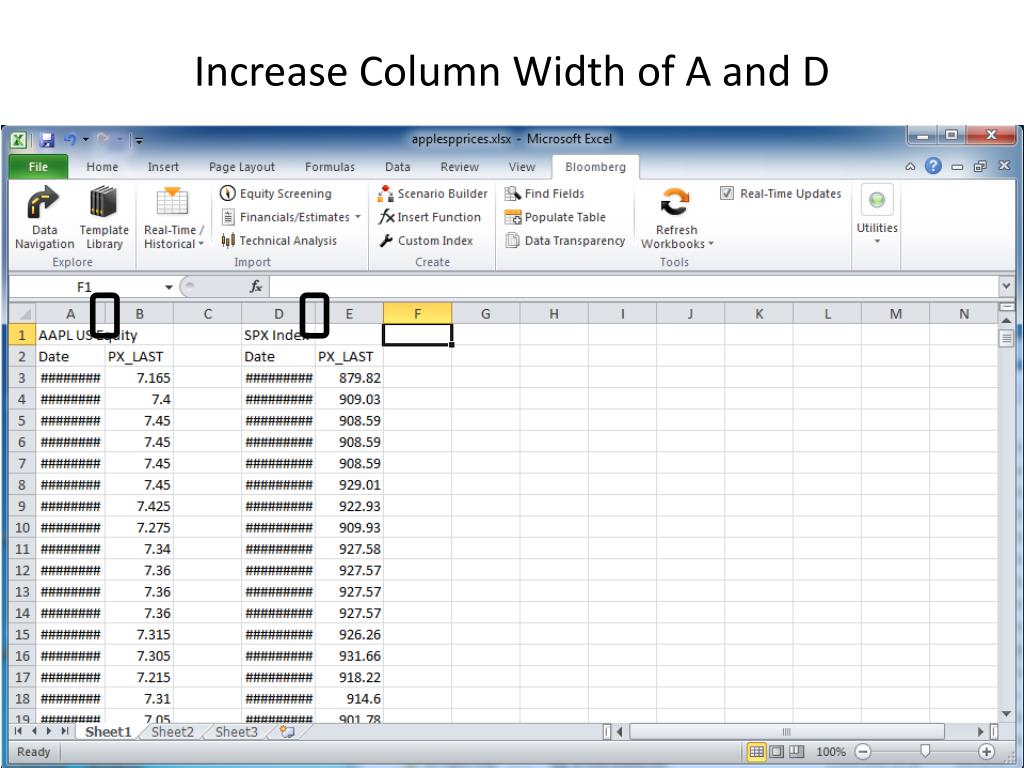Click the fx insert function button in formula bar
Screen dimensions: 1024x768
click(x=256, y=287)
